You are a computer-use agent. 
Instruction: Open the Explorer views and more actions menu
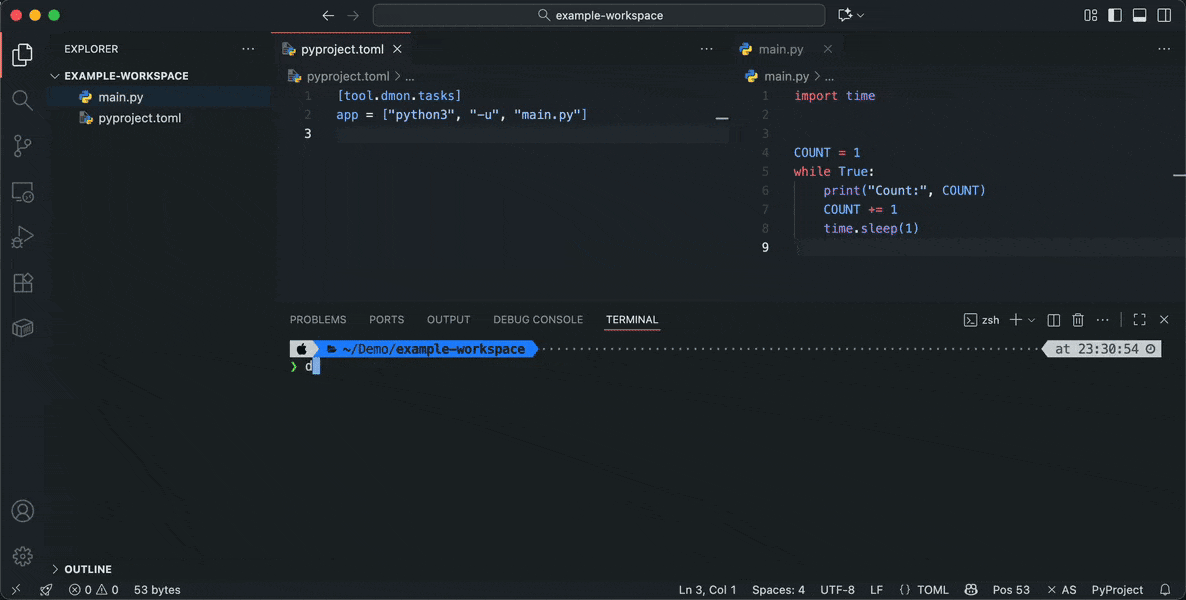coord(248,49)
